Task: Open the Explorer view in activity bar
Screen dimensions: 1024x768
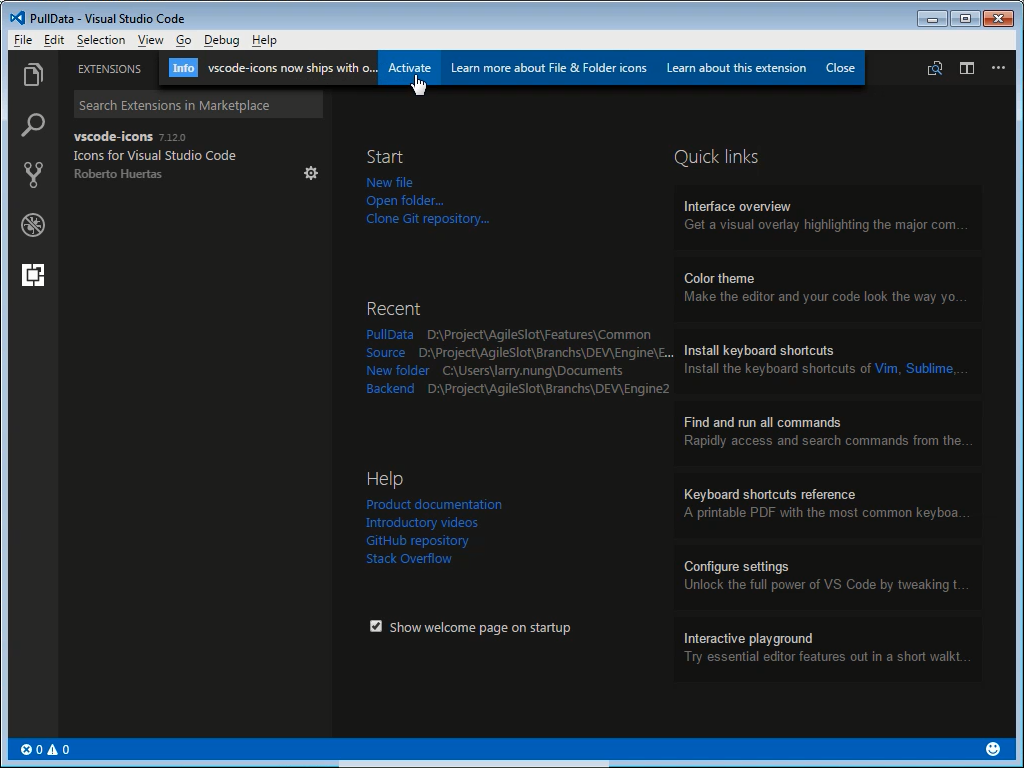Action: point(33,74)
